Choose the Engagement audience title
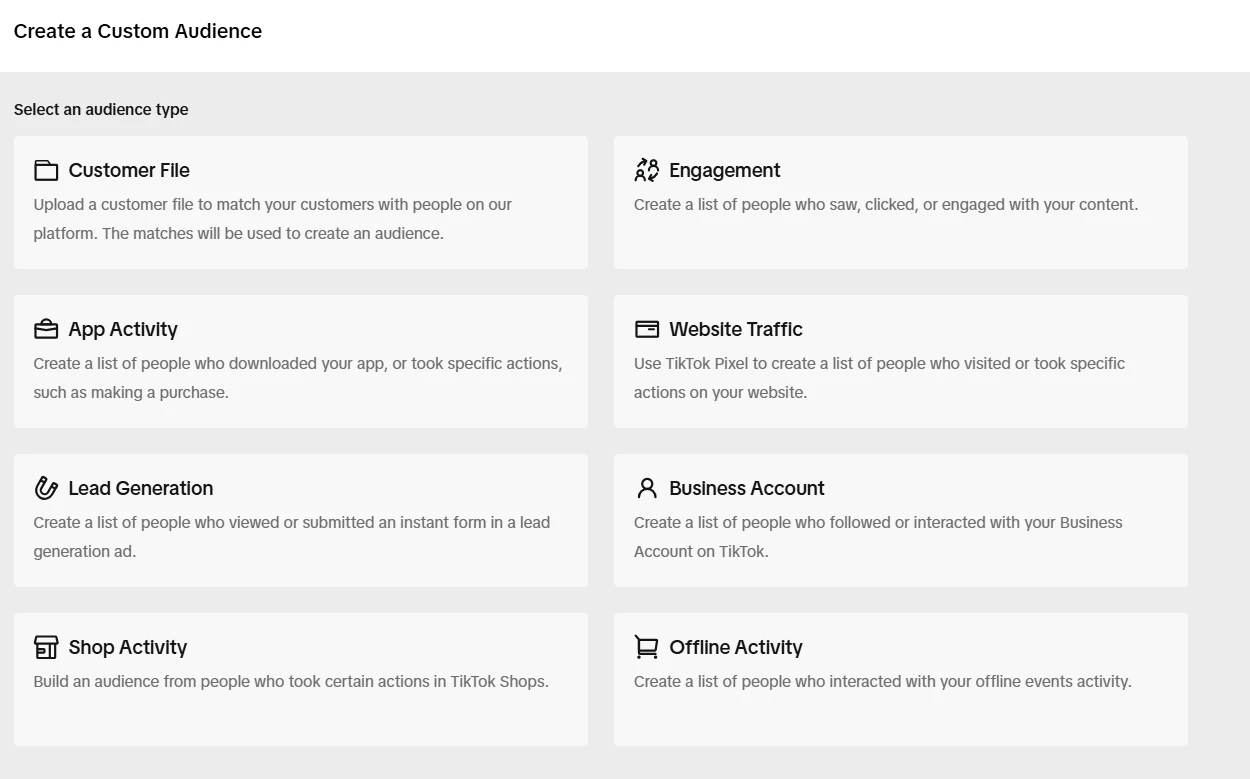Screen dimensions: 1250x779 pyautogui.click(x=725, y=170)
